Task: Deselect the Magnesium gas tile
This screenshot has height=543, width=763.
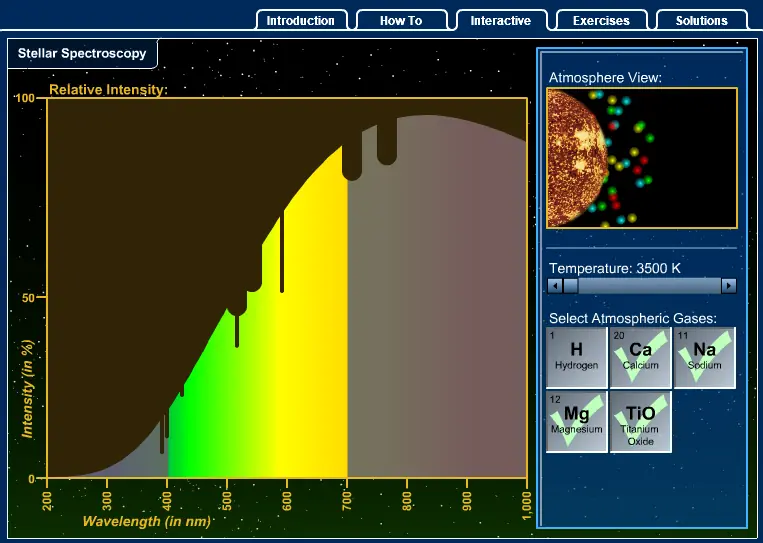Action: click(x=577, y=422)
